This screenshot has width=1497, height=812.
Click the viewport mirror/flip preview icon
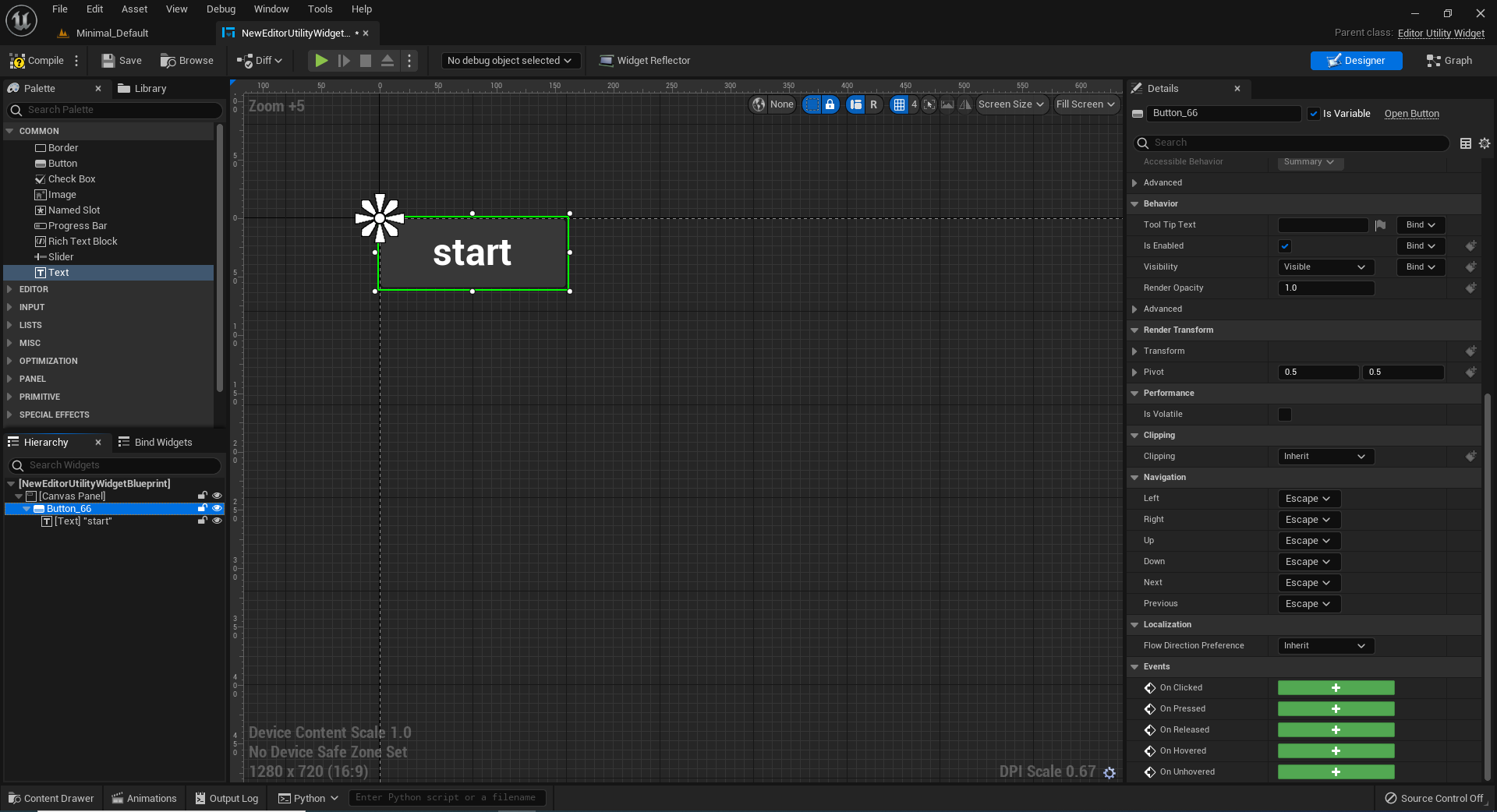point(965,104)
